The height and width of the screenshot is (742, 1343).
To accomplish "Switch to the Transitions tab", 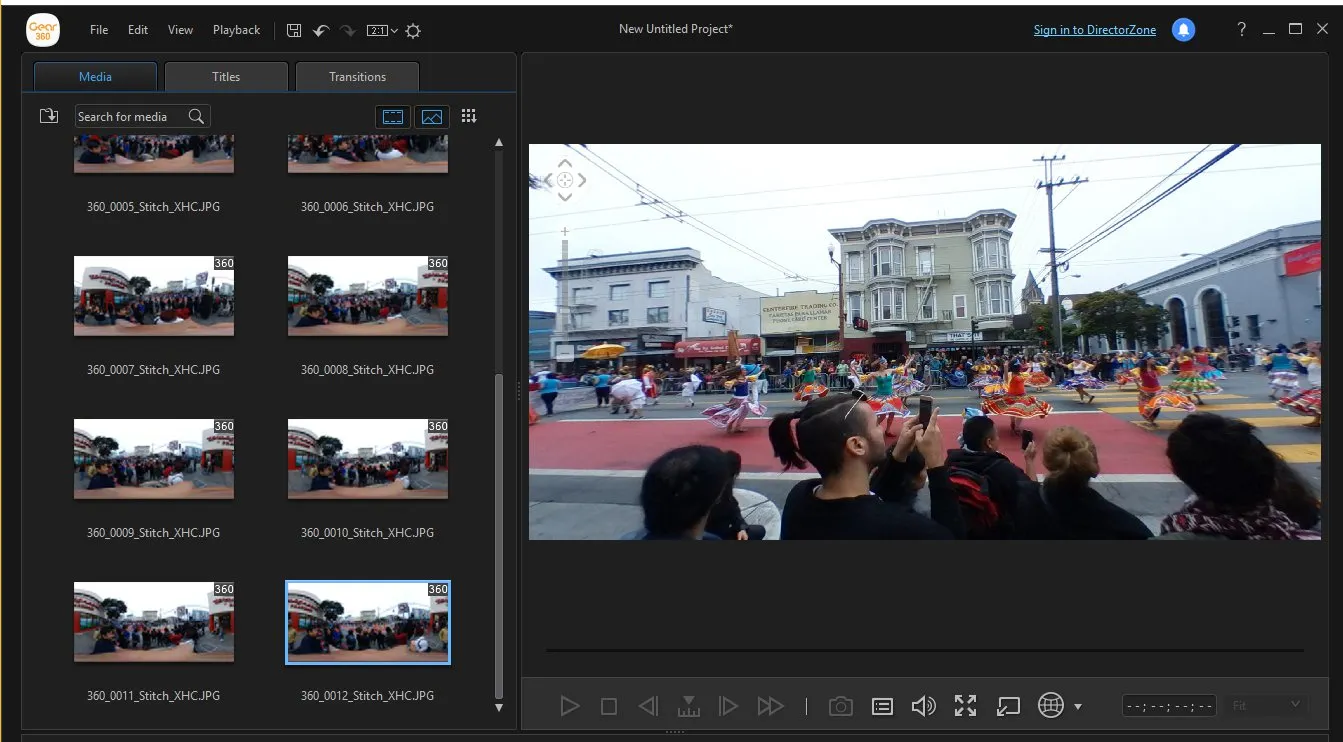I will (x=357, y=77).
